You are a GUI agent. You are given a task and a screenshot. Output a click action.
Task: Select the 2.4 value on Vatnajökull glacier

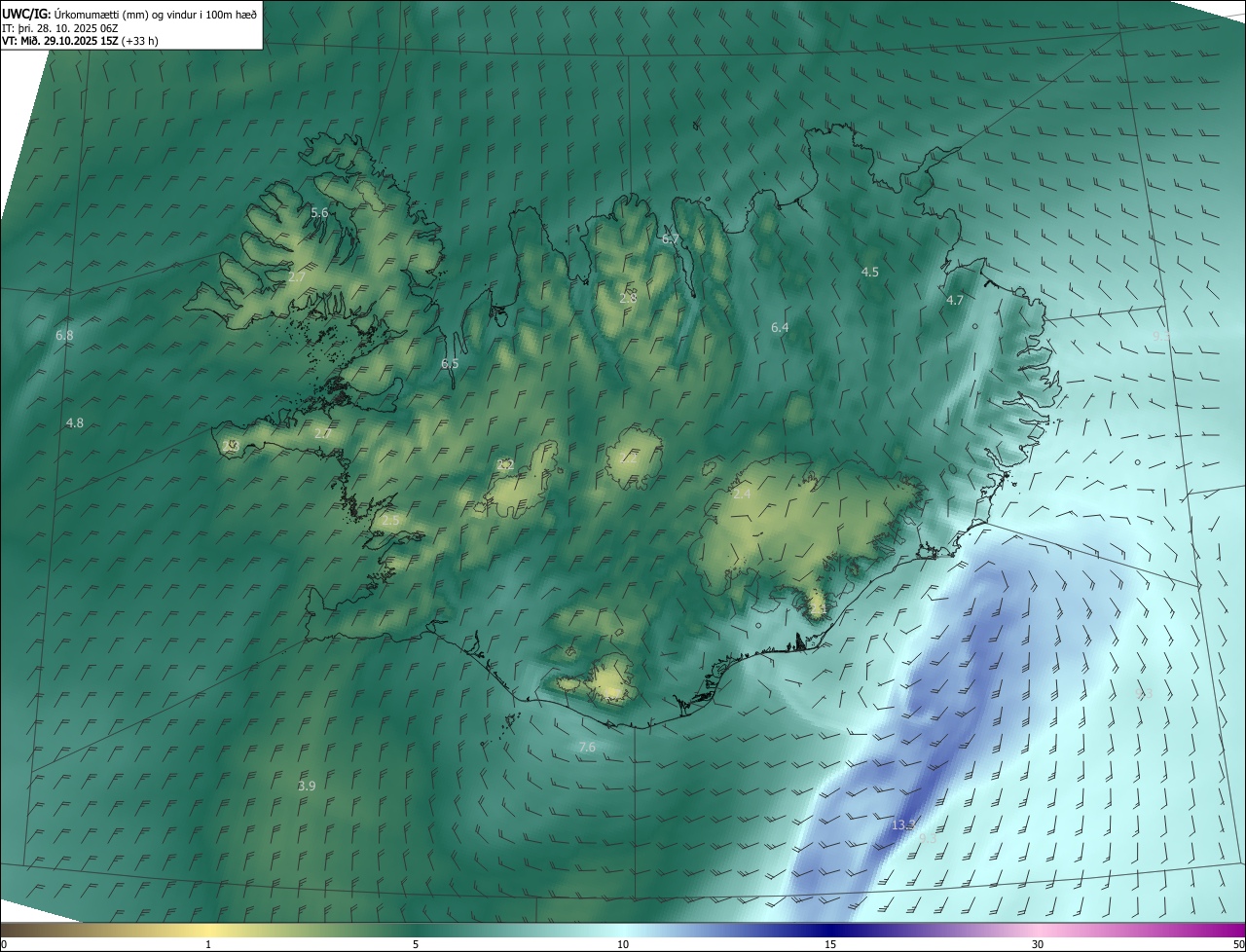742,494
